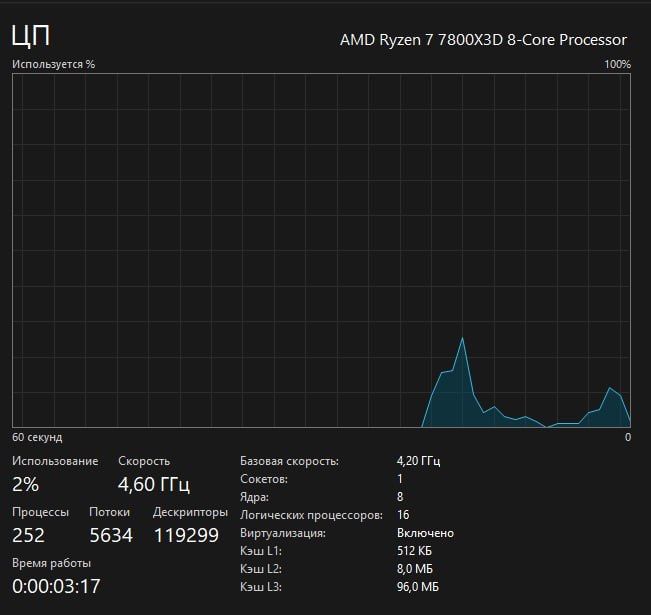Click the Потоки label
Screen dimensions: 651x615
click(110, 512)
